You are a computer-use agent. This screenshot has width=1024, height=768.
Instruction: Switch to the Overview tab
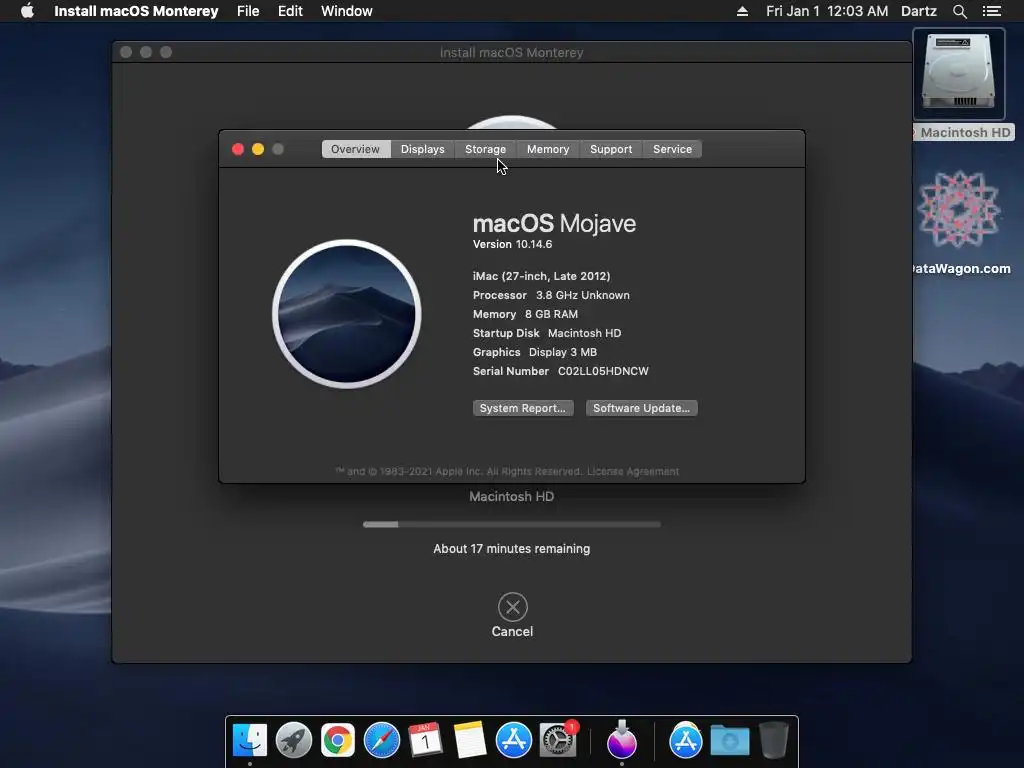pos(355,149)
